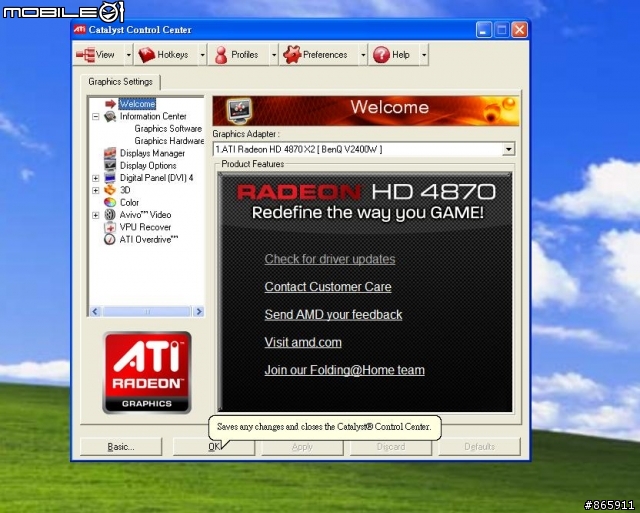The height and width of the screenshot is (513, 640).
Task: Click the Discard button
Action: [391, 447]
